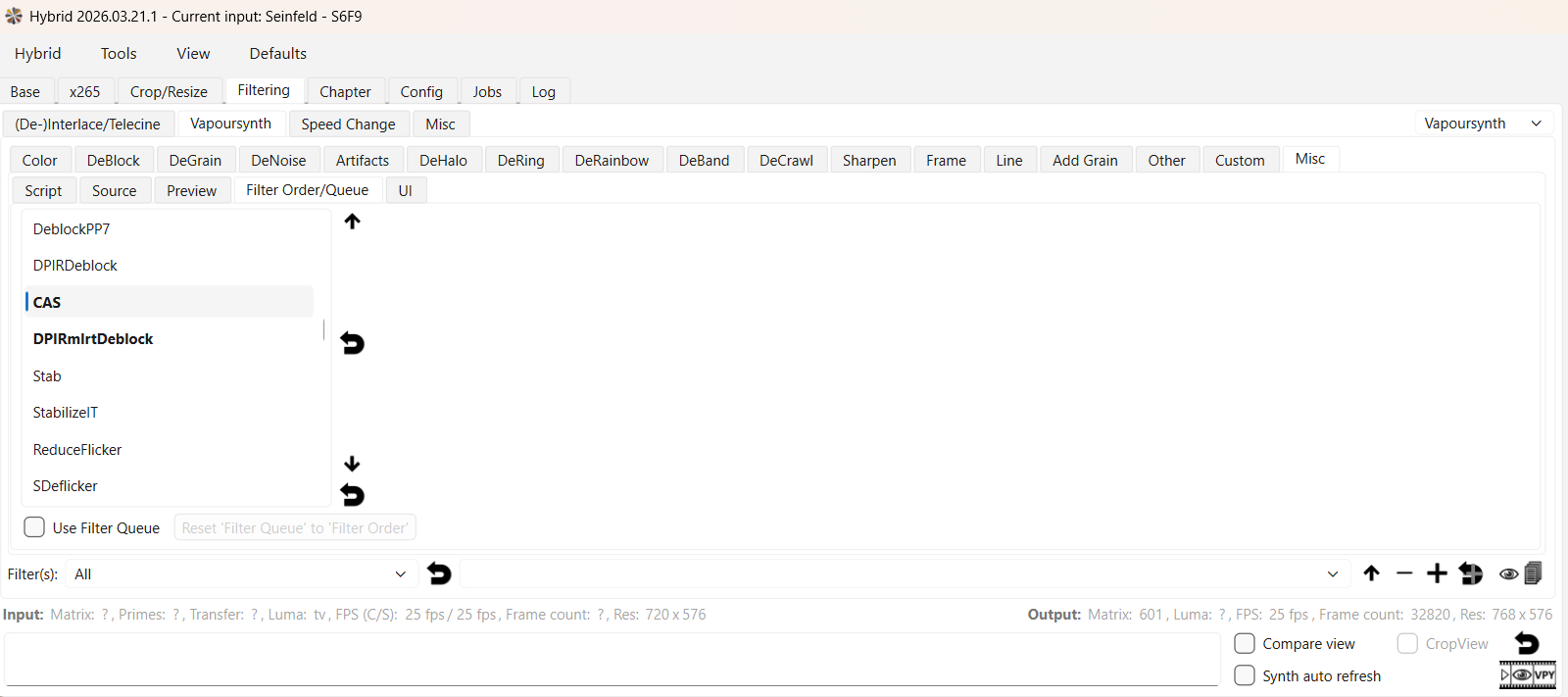Open the Sharpen filter tab
This screenshot has height=697, width=1568.
[x=869, y=160]
